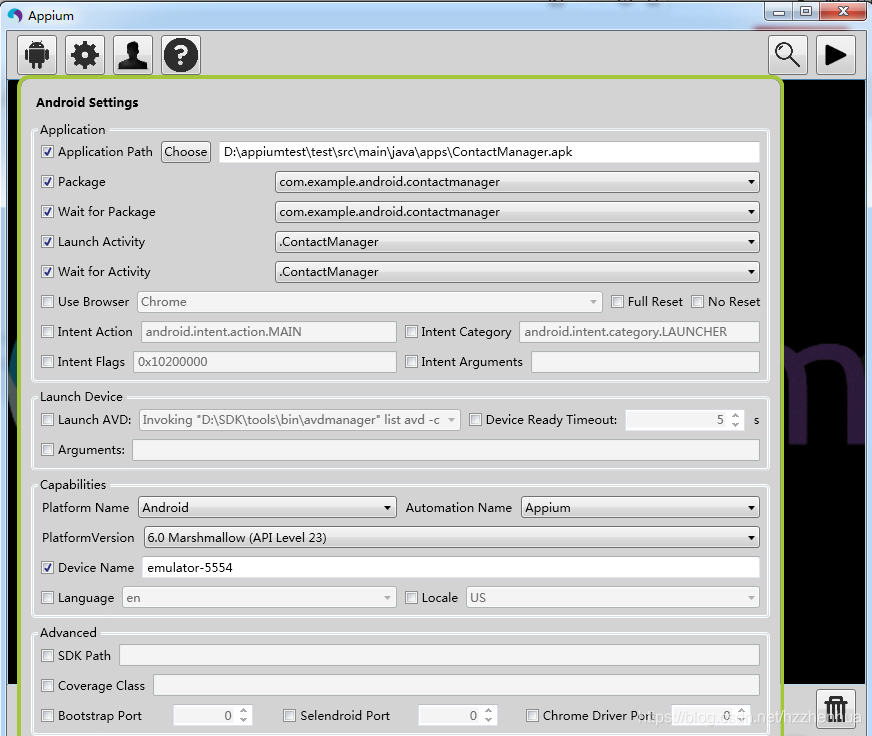Uncheck the Application Path checkbox

pos(48,152)
